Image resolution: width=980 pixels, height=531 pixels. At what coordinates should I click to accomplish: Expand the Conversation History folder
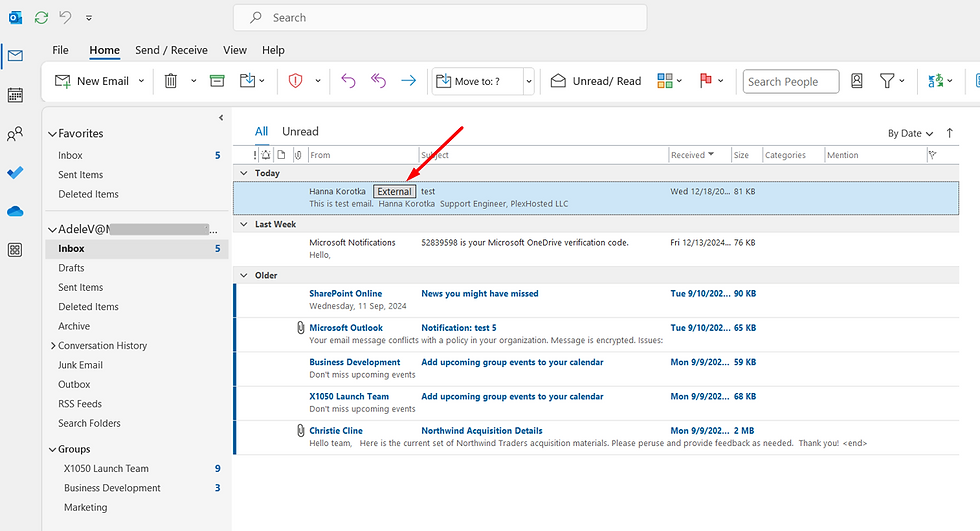(x=53, y=345)
